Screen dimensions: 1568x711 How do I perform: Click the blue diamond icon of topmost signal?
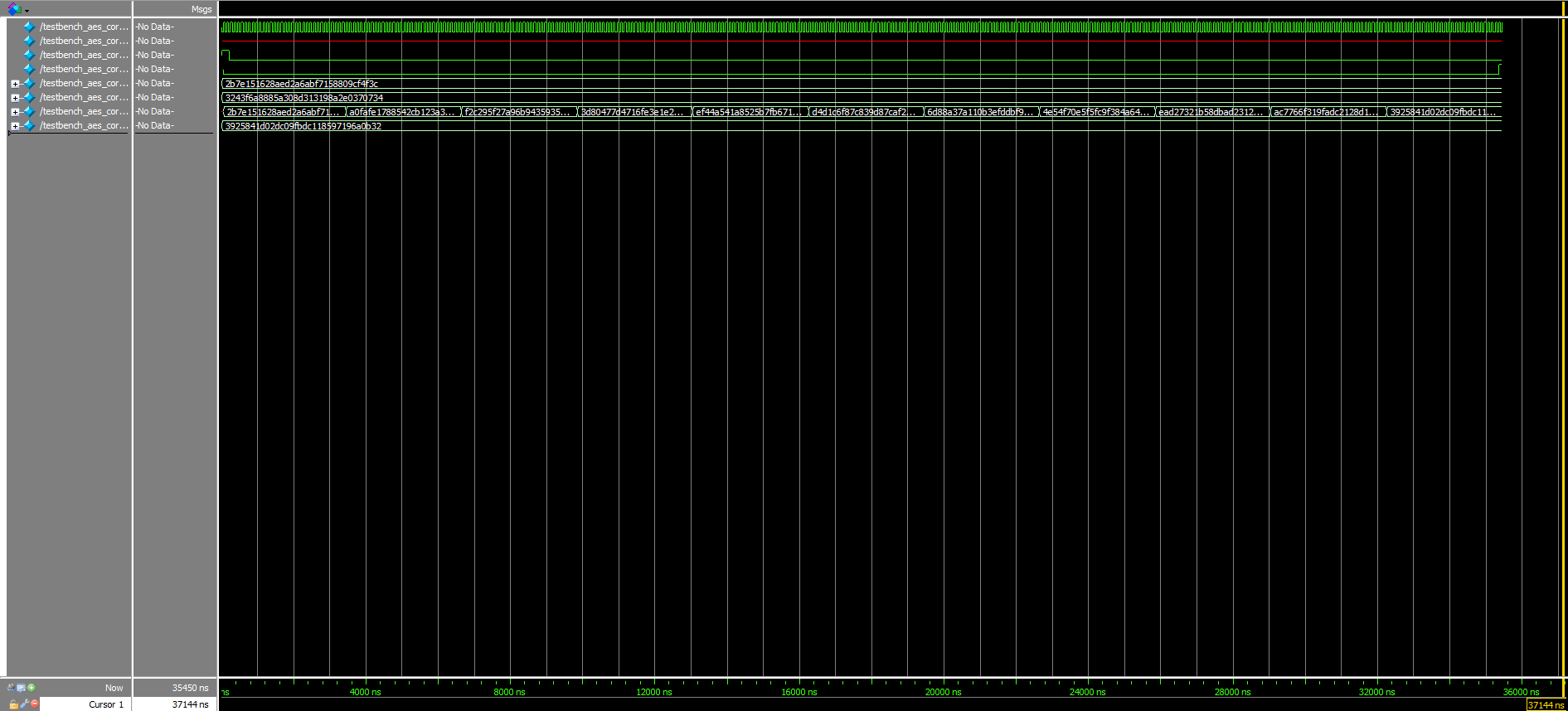pos(30,27)
